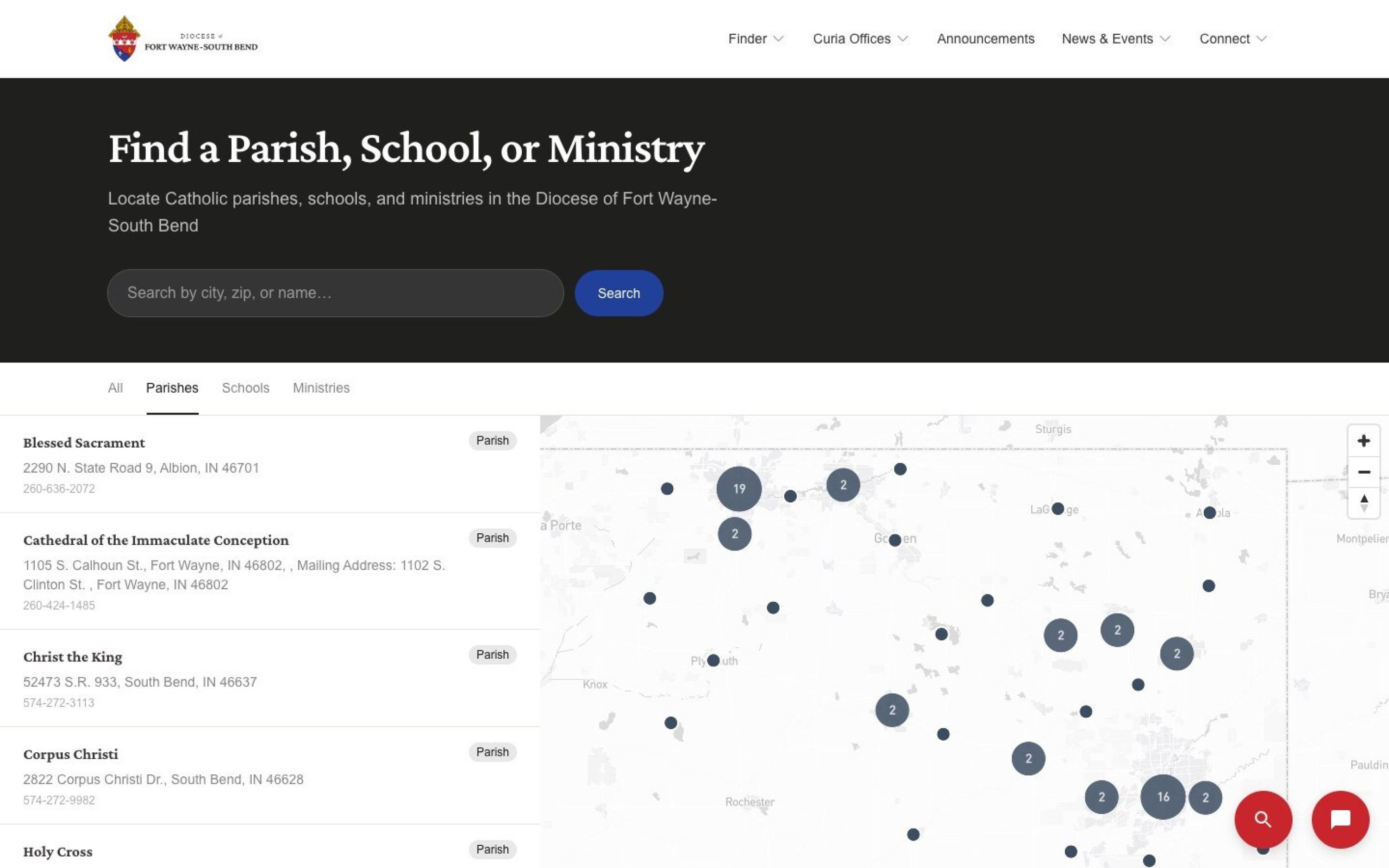
Task: Click the Parish badge on Blessed Sacrament
Action: pos(493,440)
